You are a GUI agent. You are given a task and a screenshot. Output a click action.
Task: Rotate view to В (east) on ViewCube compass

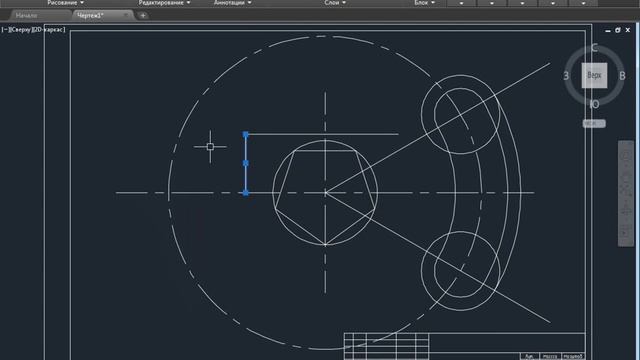(x=622, y=76)
